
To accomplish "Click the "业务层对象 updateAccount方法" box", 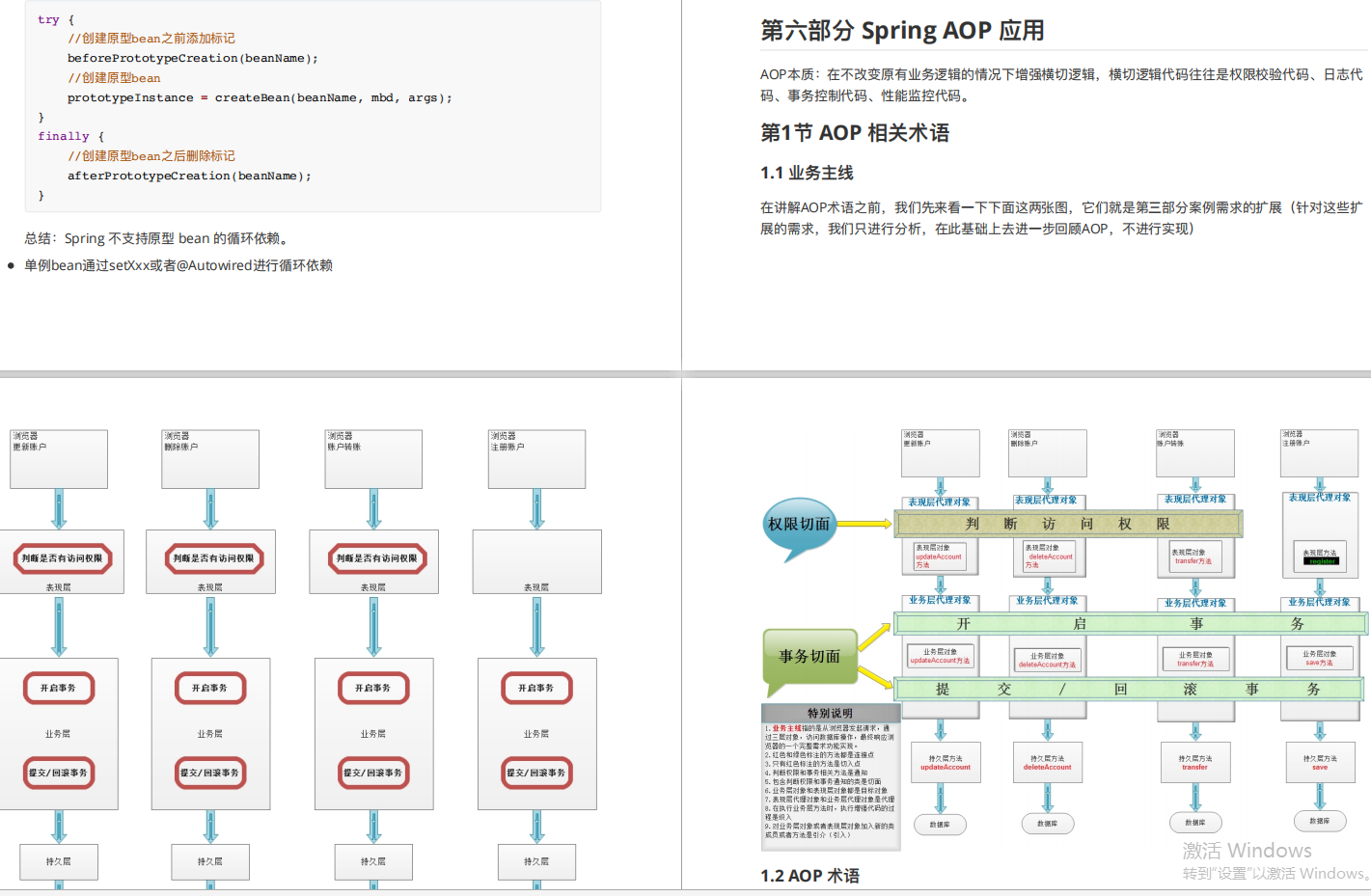I will point(940,657).
